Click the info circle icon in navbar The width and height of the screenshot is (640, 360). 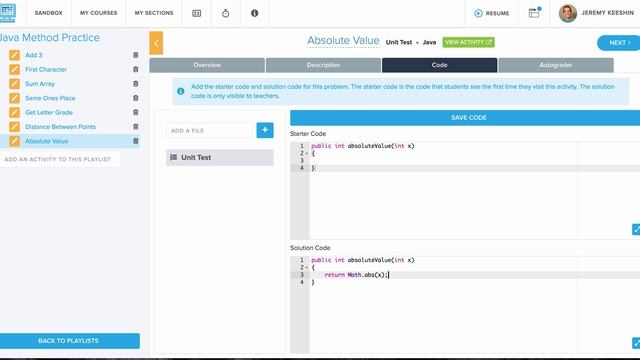pos(254,13)
